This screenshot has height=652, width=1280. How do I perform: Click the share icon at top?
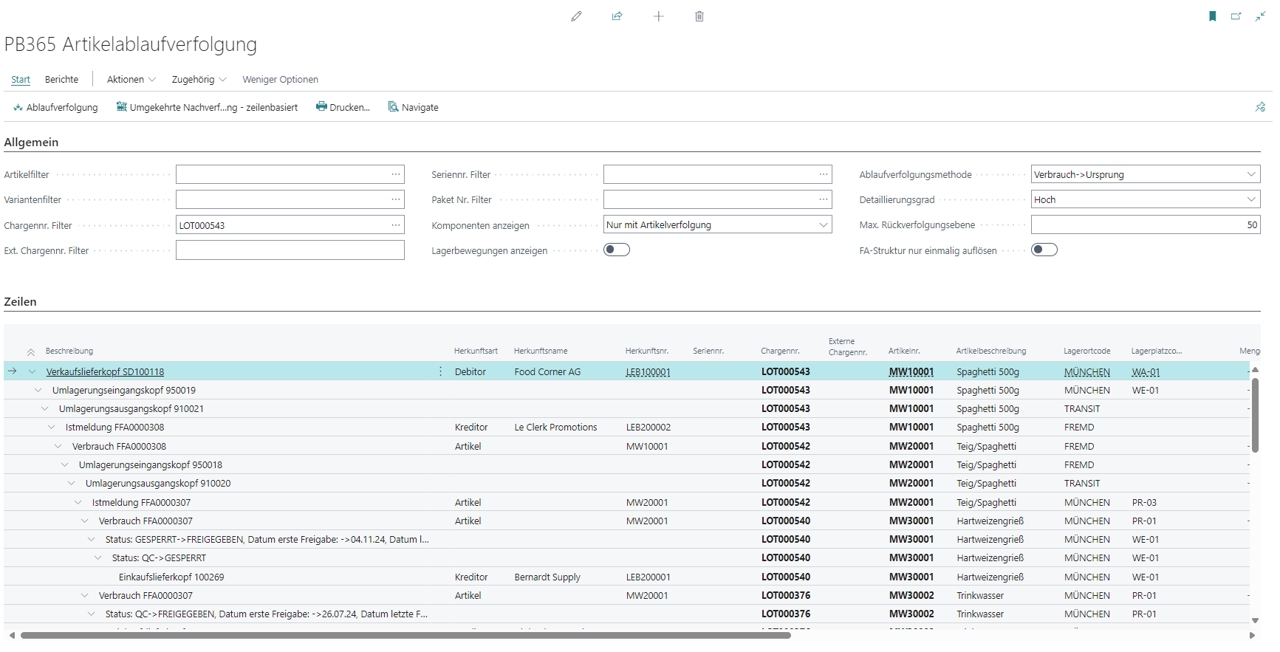coord(617,16)
